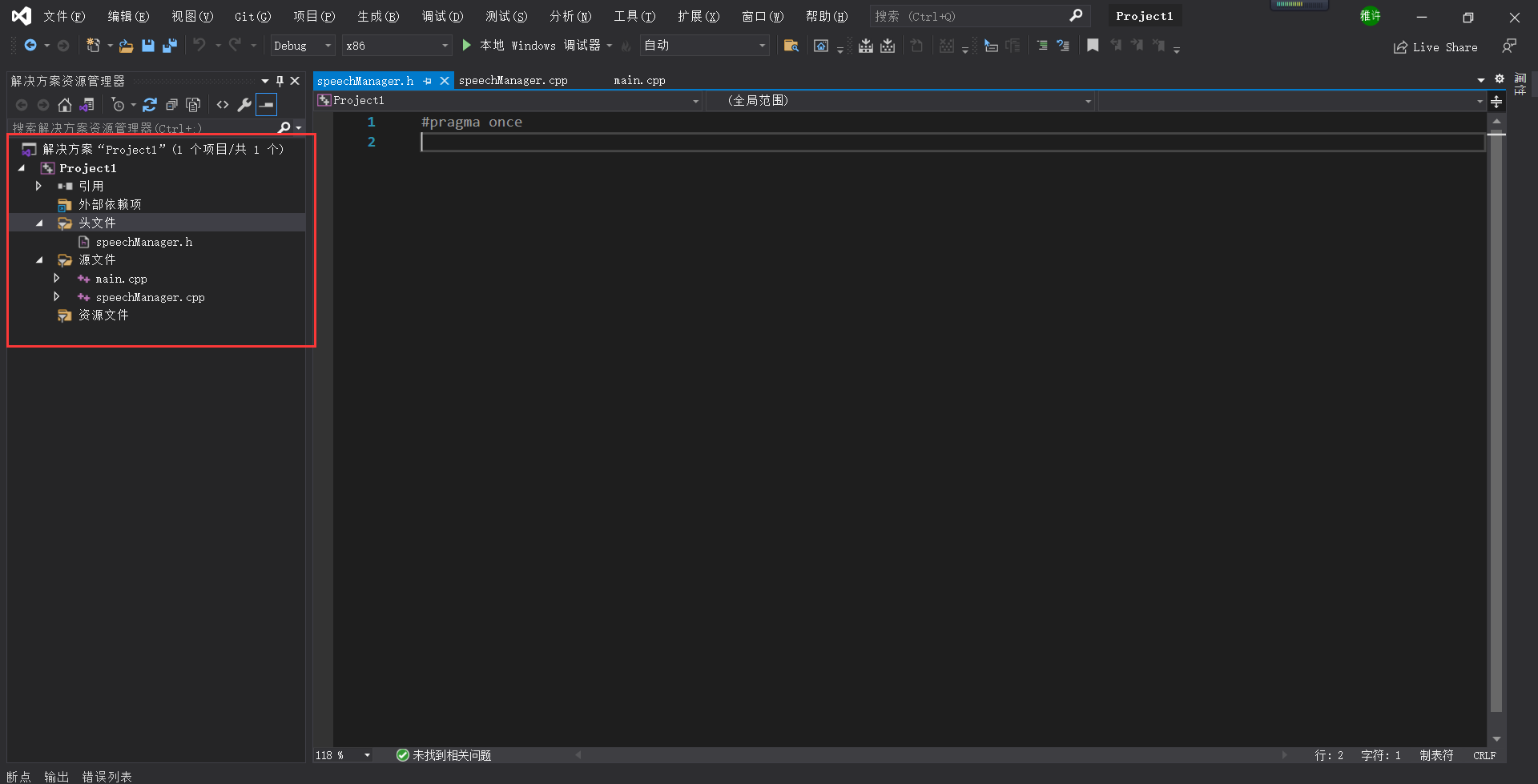Click the send feedback person icon
The height and width of the screenshot is (784, 1538).
(1509, 46)
